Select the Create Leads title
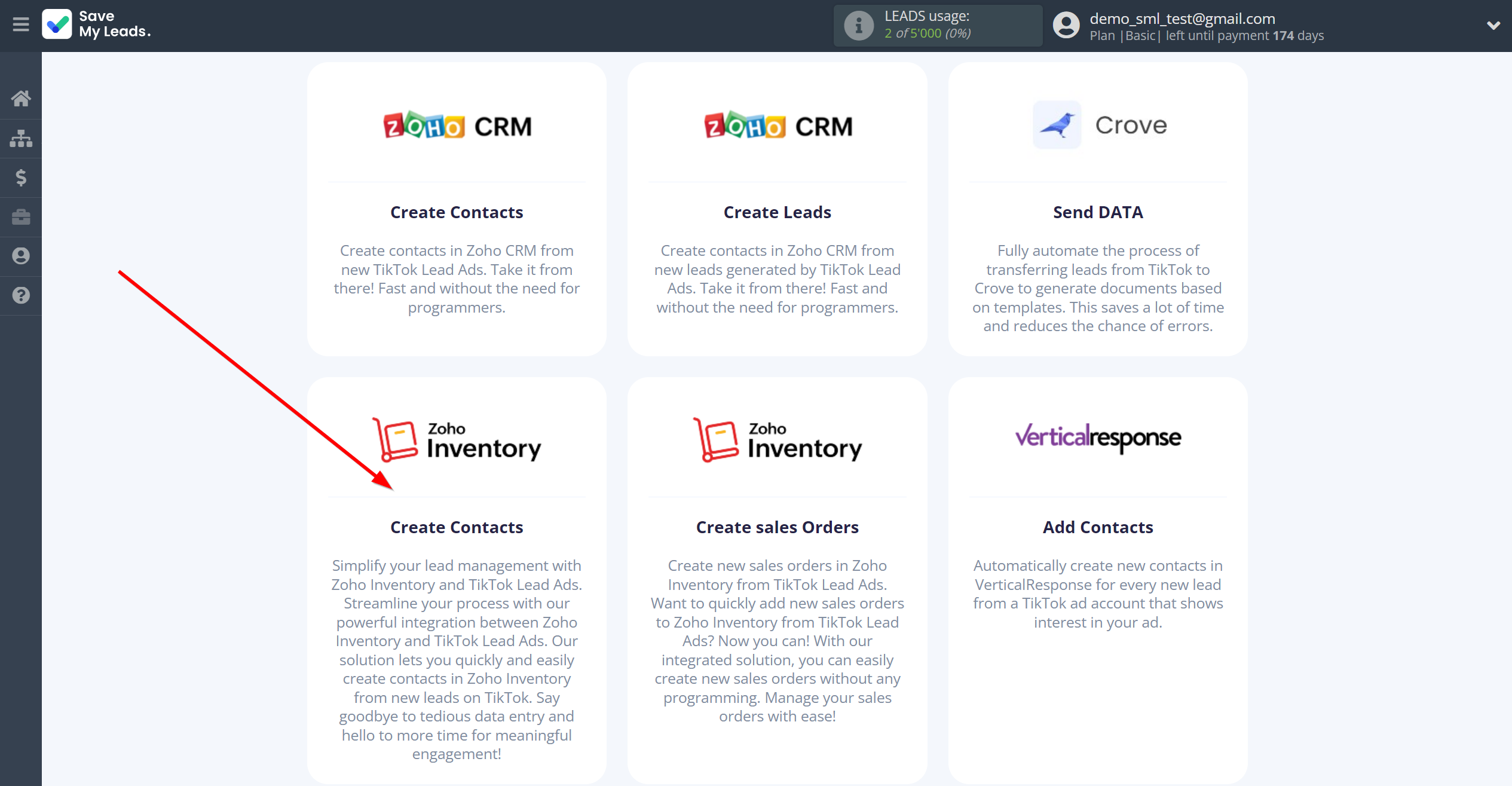The width and height of the screenshot is (1512, 786). (778, 212)
